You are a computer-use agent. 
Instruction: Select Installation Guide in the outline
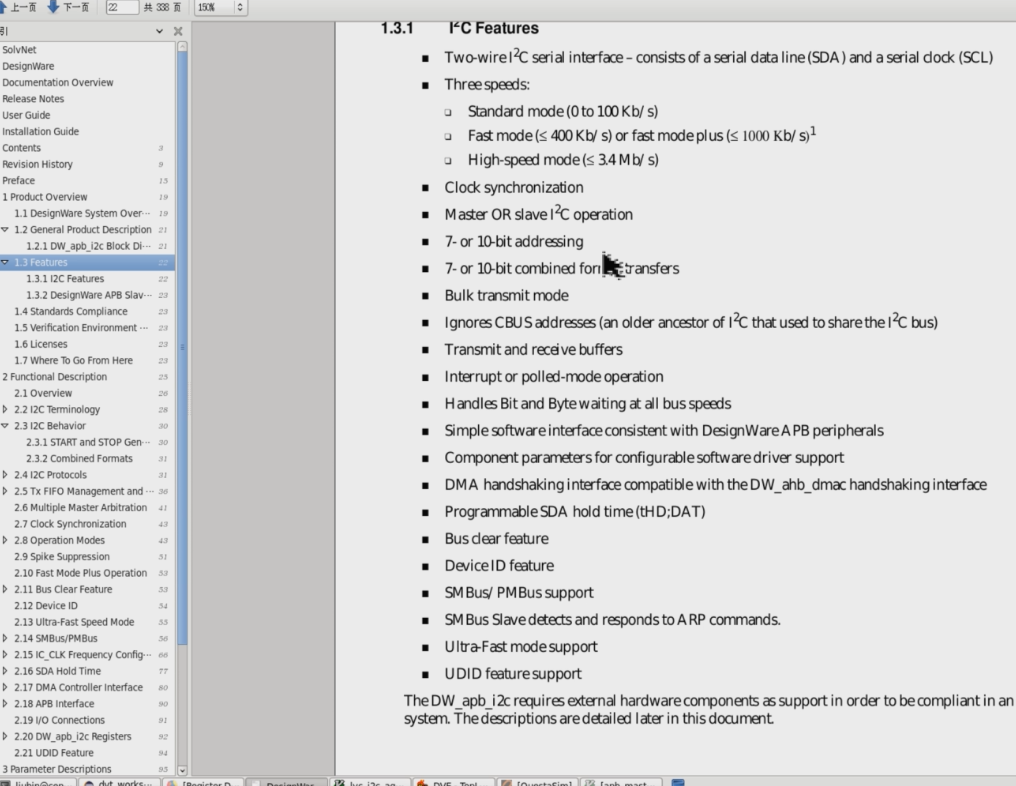(40, 131)
